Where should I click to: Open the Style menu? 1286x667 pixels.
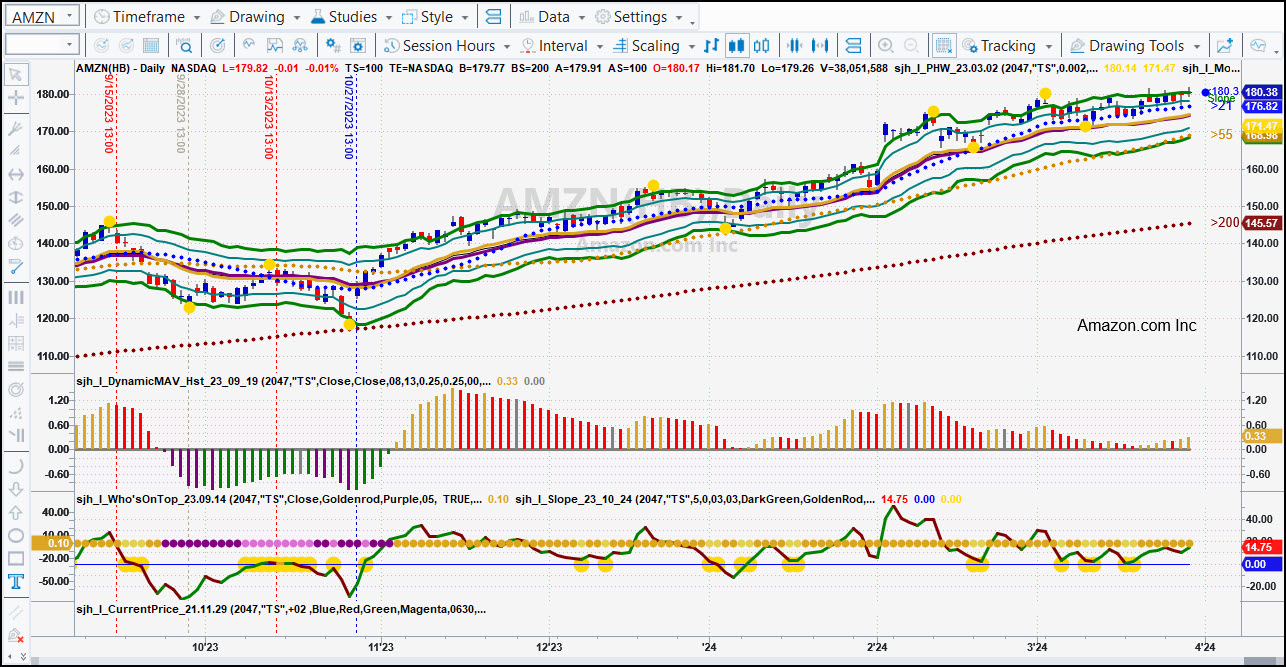pyautogui.click(x=435, y=17)
